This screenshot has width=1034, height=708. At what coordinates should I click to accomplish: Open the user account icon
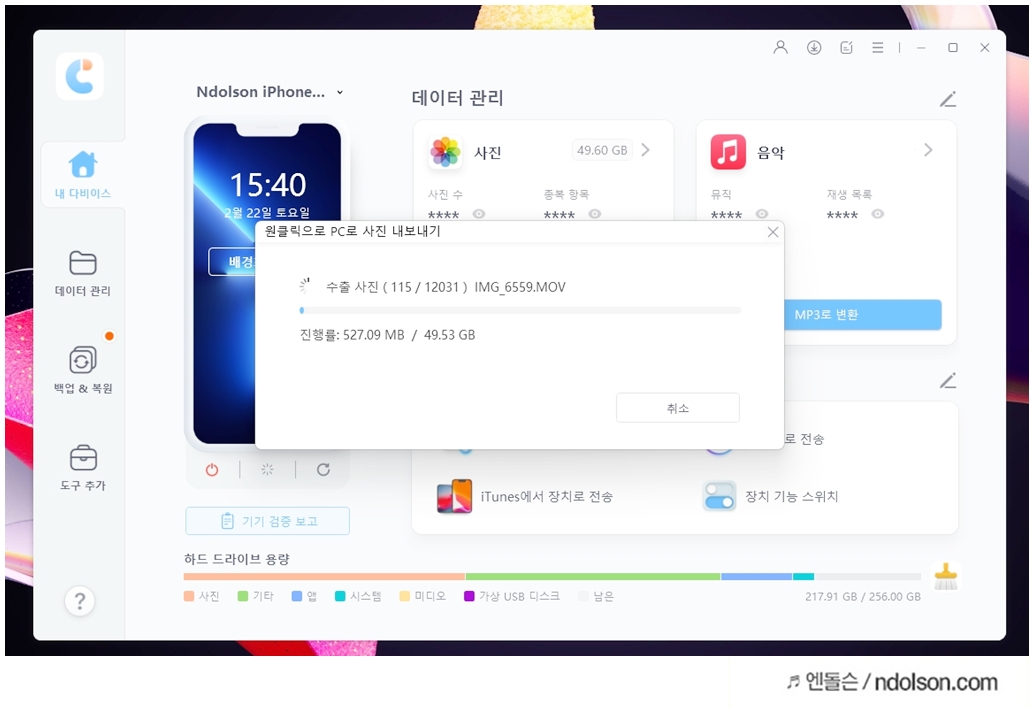coord(781,47)
